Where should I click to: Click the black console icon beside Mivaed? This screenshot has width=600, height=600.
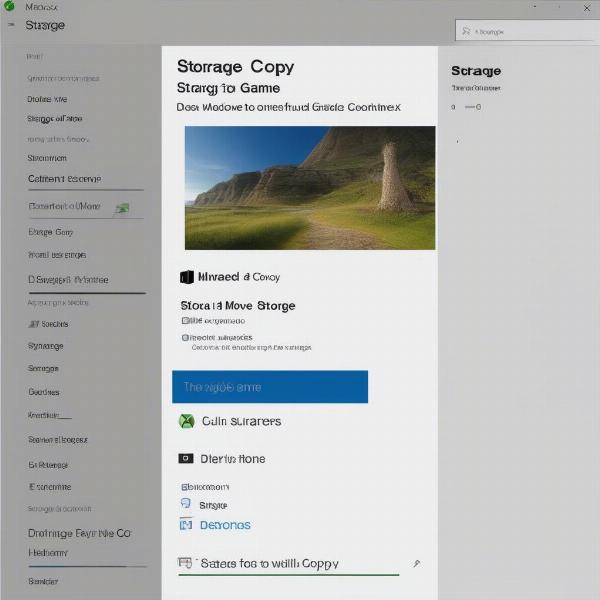point(187,277)
